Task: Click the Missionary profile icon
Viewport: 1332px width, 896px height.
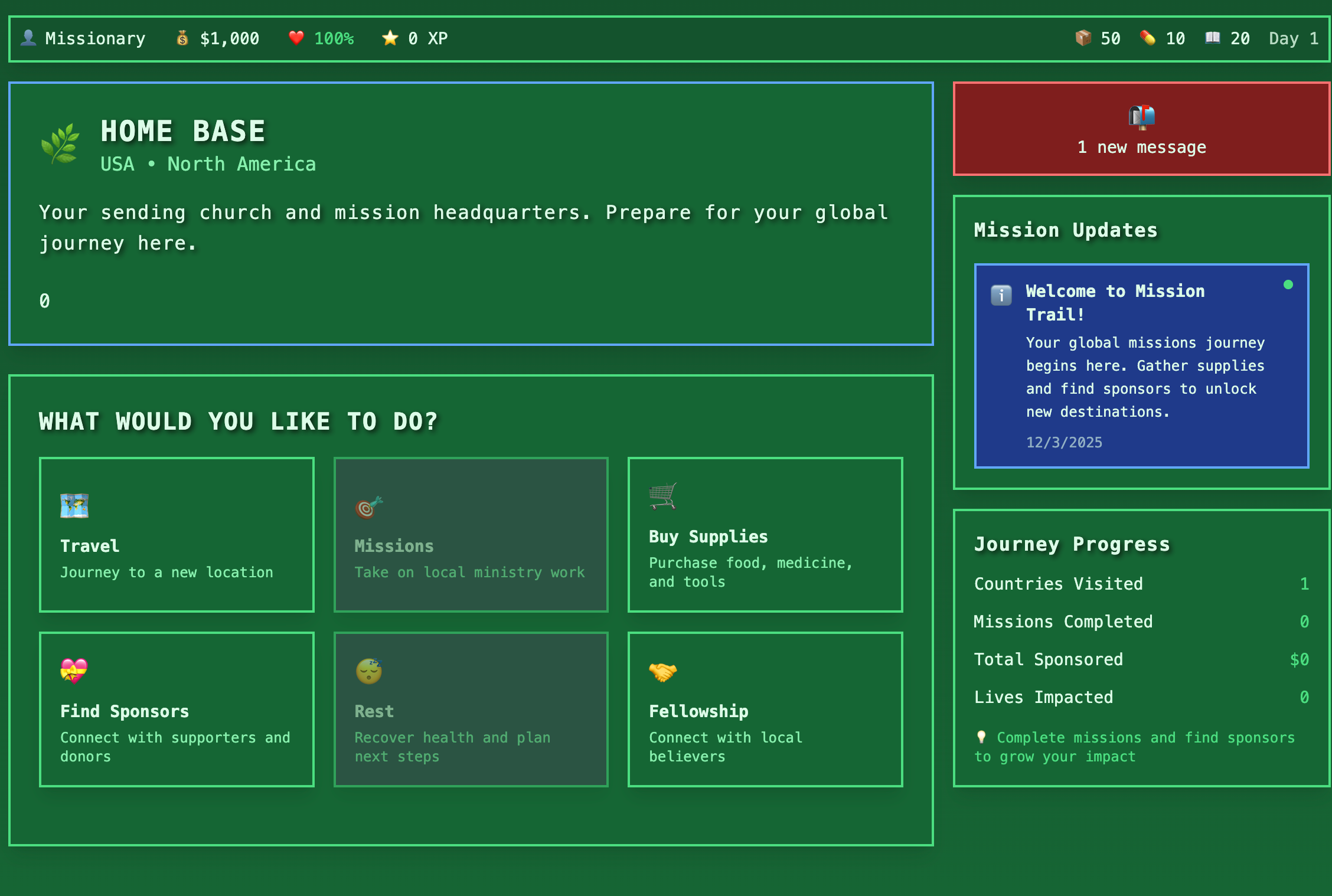Action: click(28, 38)
